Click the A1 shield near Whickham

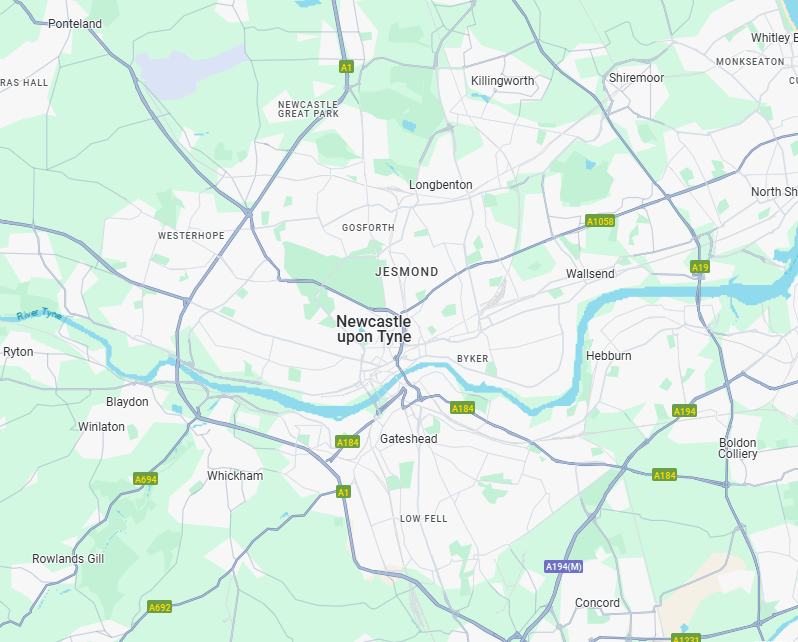[344, 492]
